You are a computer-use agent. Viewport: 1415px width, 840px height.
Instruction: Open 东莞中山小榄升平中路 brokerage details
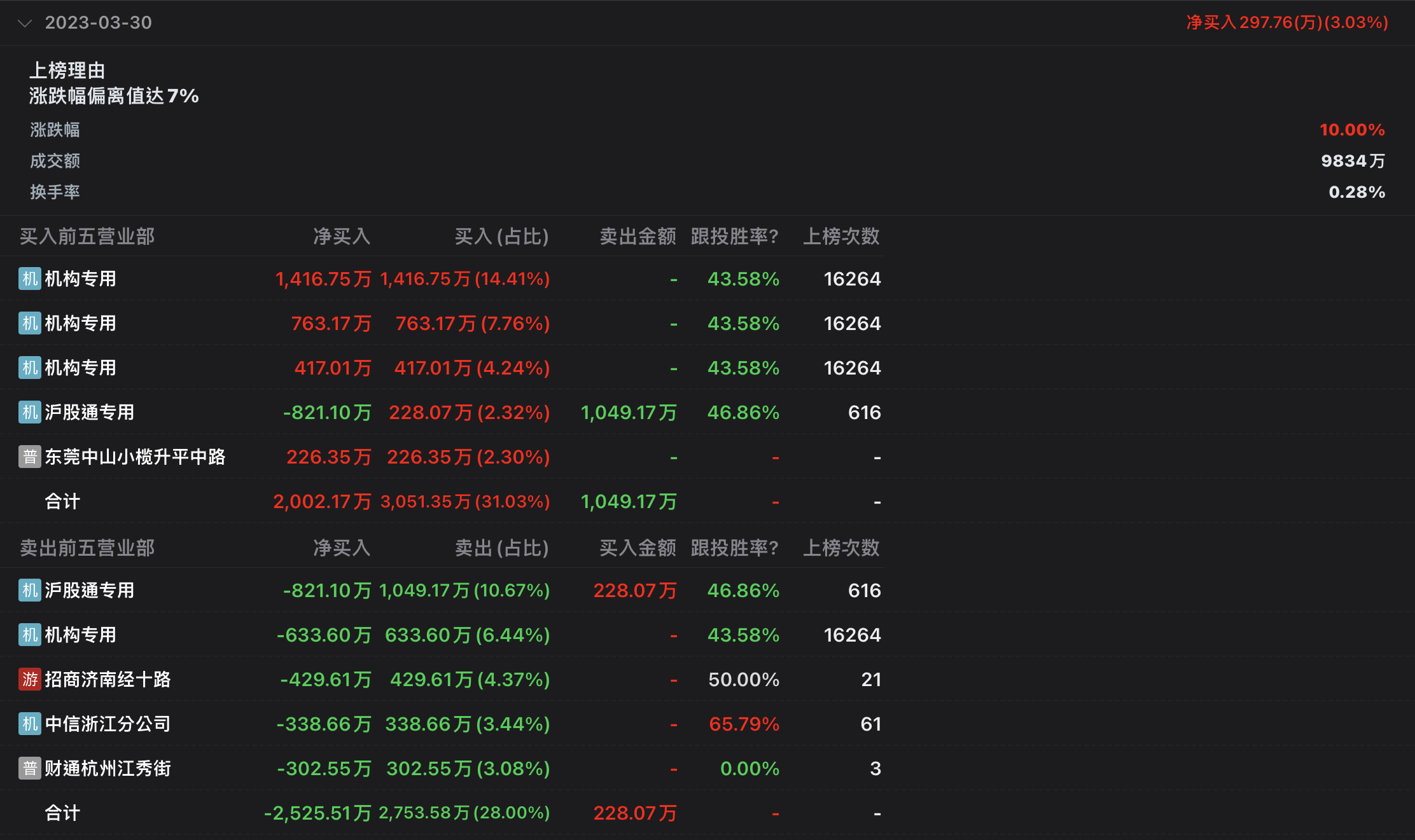point(135,457)
